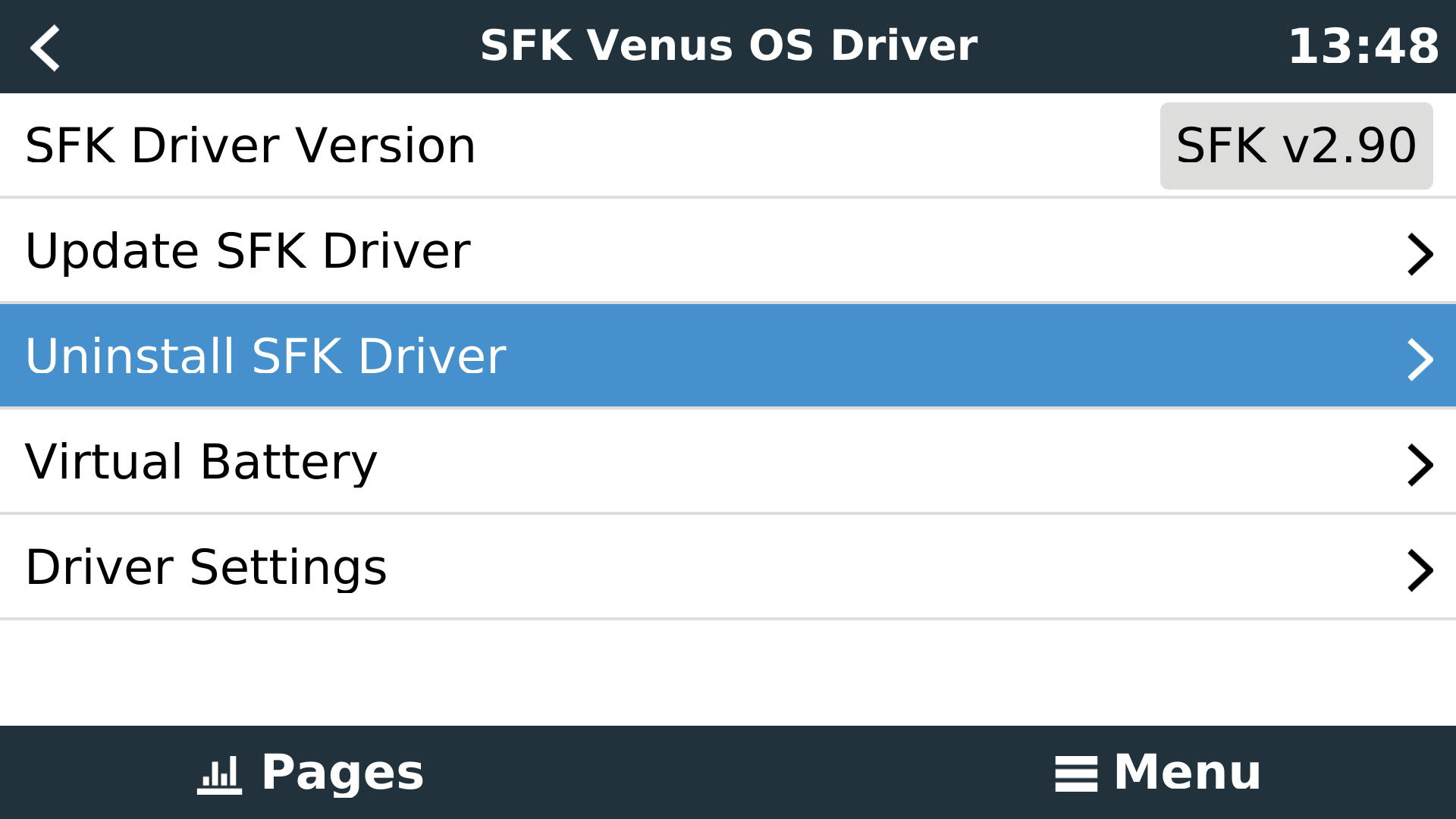Click the Menu hamburger icon
1456x819 pixels.
pyautogui.click(x=1075, y=774)
